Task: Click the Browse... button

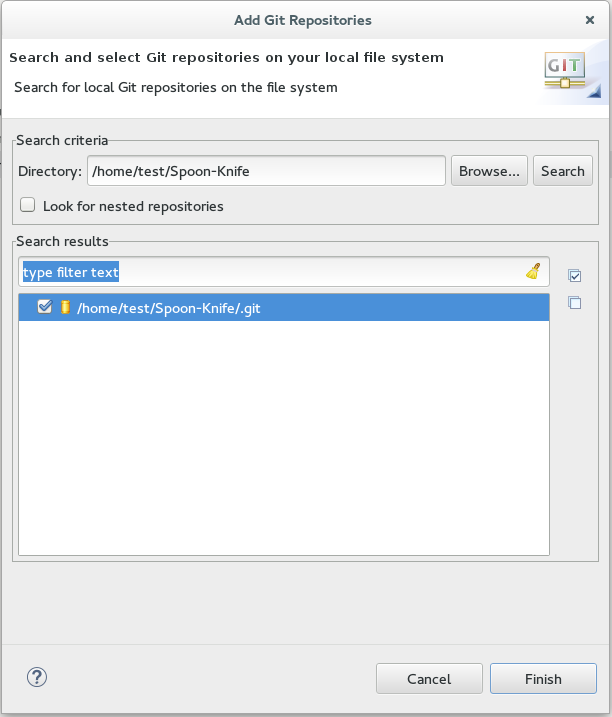Action: tap(489, 171)
